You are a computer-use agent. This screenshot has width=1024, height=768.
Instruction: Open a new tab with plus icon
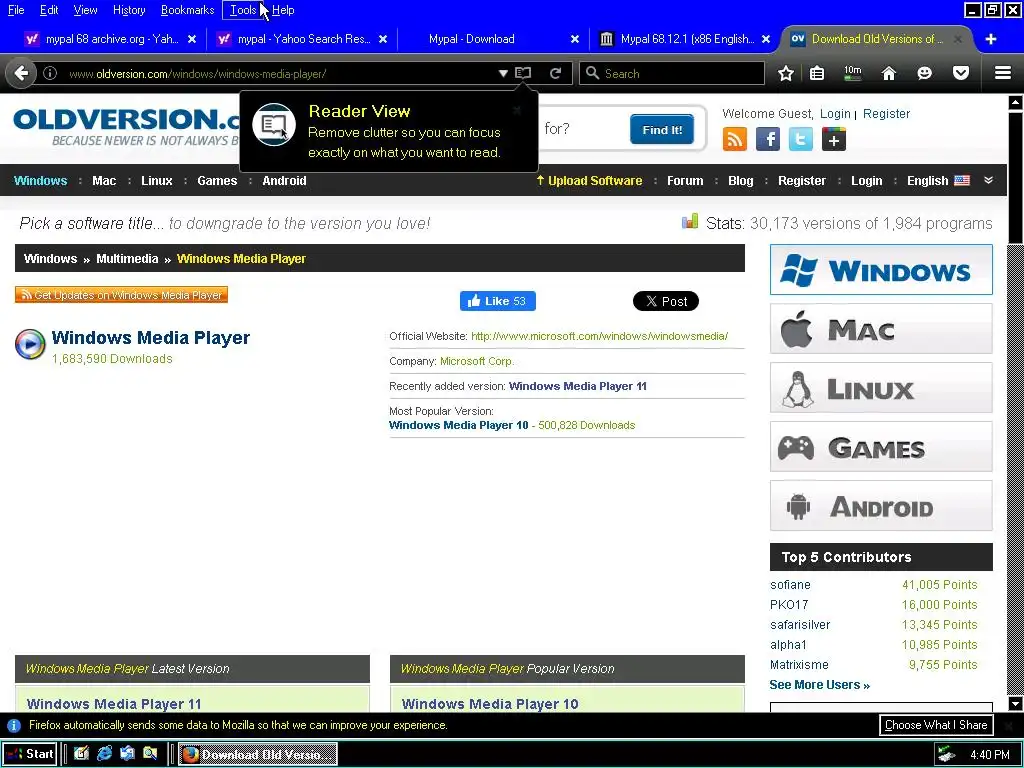click(991, 39)
